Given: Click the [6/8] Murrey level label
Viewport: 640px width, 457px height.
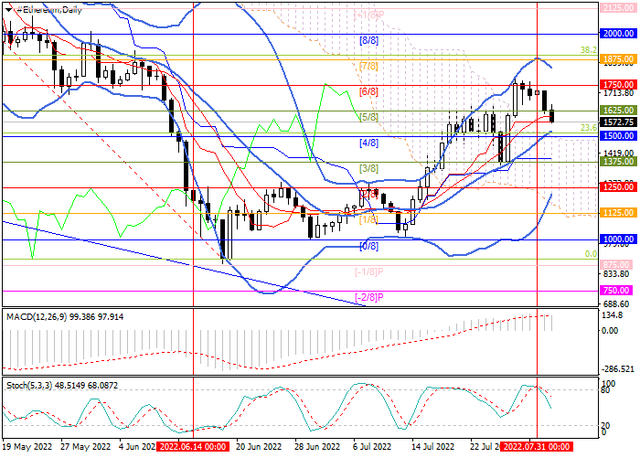Looking at the screenshot, I should pos(368,92).
